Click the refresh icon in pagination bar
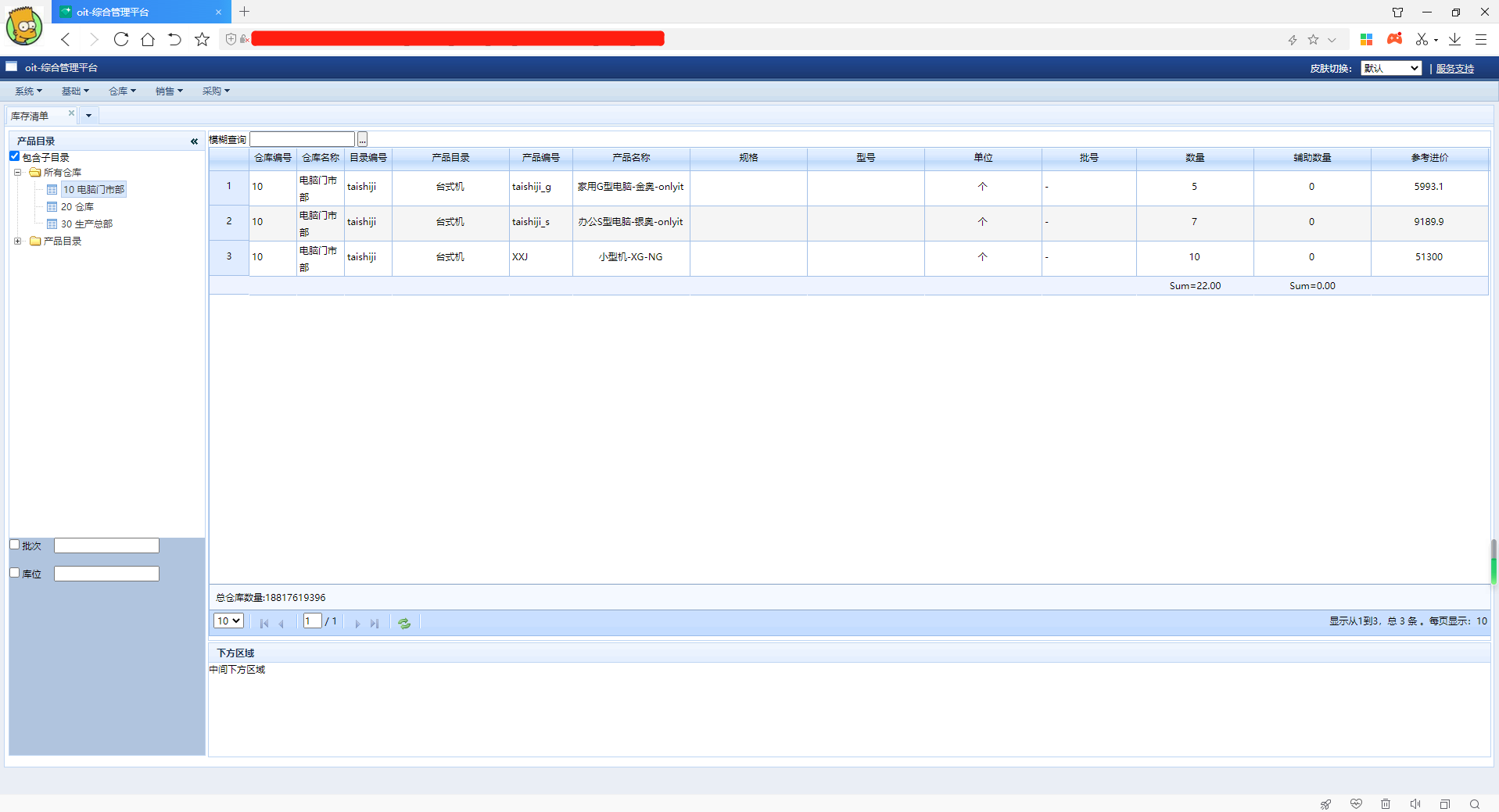The width and height of the screenshot is (1499, 812). pos(404,623)
